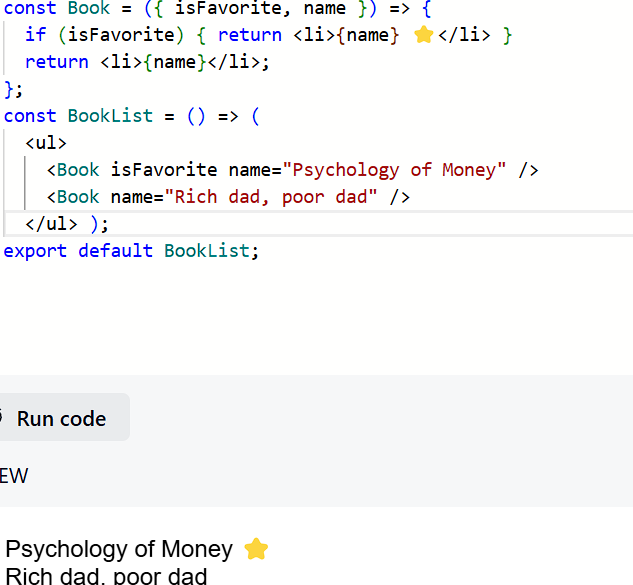The image size is (633, 585).
Task: Click the closing </ul> ); line
Action: point(67,224)
